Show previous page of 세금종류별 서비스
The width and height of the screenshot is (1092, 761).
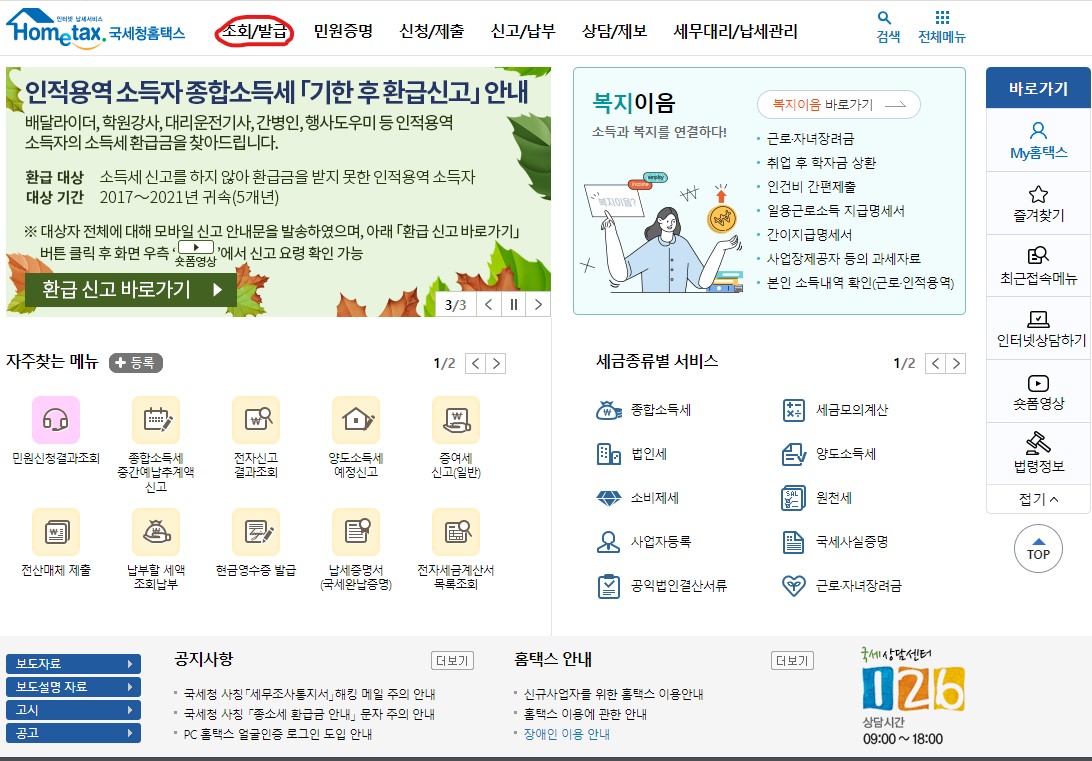point(935,363)
